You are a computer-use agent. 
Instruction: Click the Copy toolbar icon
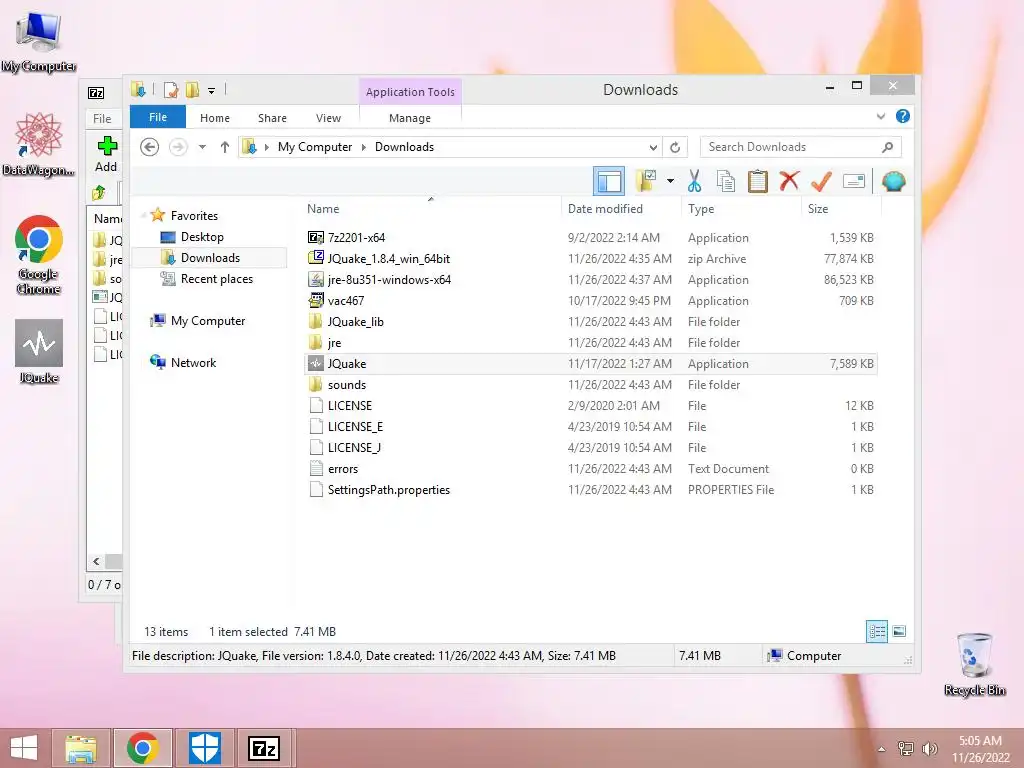[x=726, y=182]
